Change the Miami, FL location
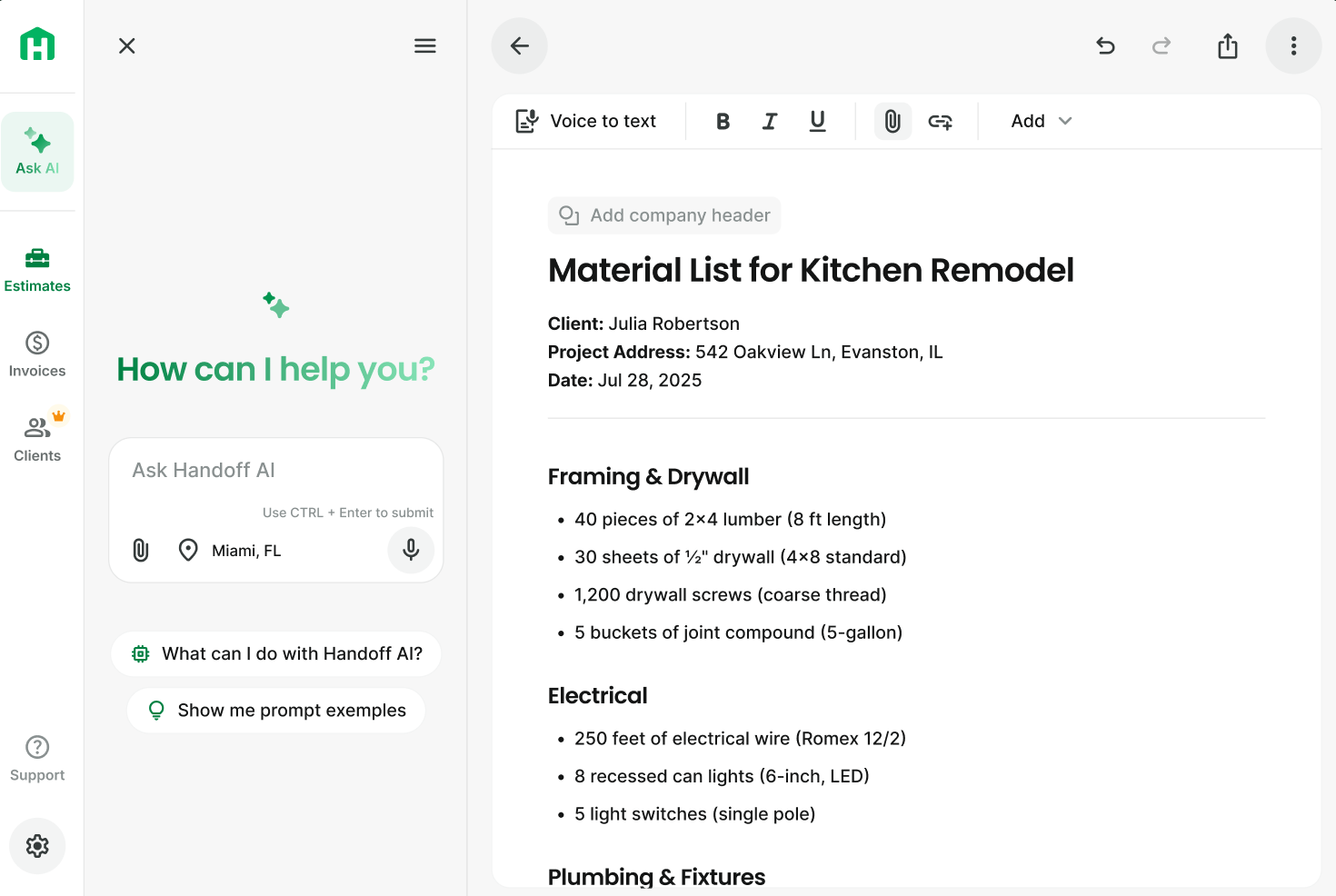 (x=246, y=551)
